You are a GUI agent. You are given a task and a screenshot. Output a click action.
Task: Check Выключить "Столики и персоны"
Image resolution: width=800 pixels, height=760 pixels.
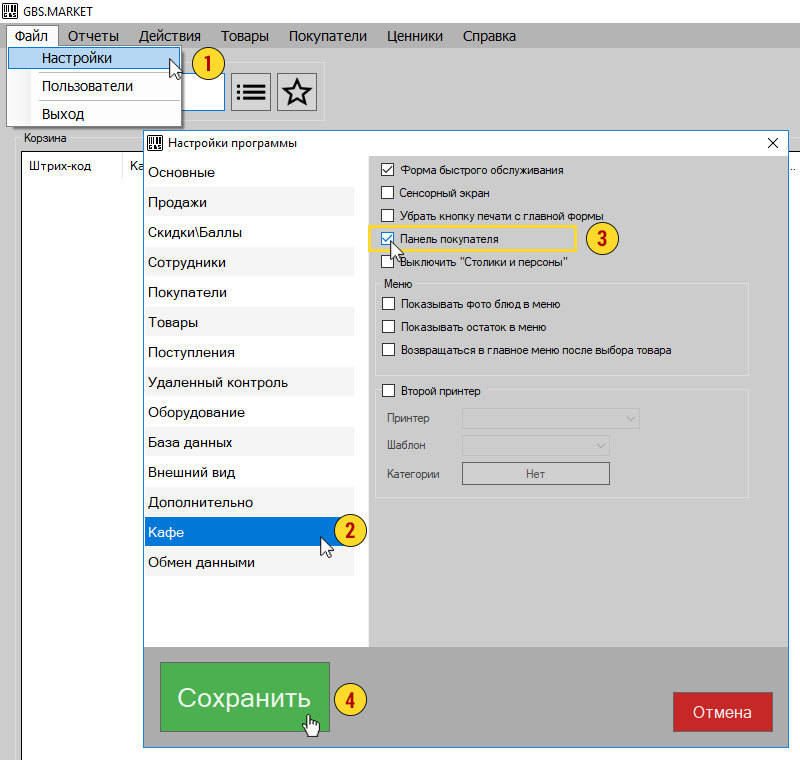(387, 262)
